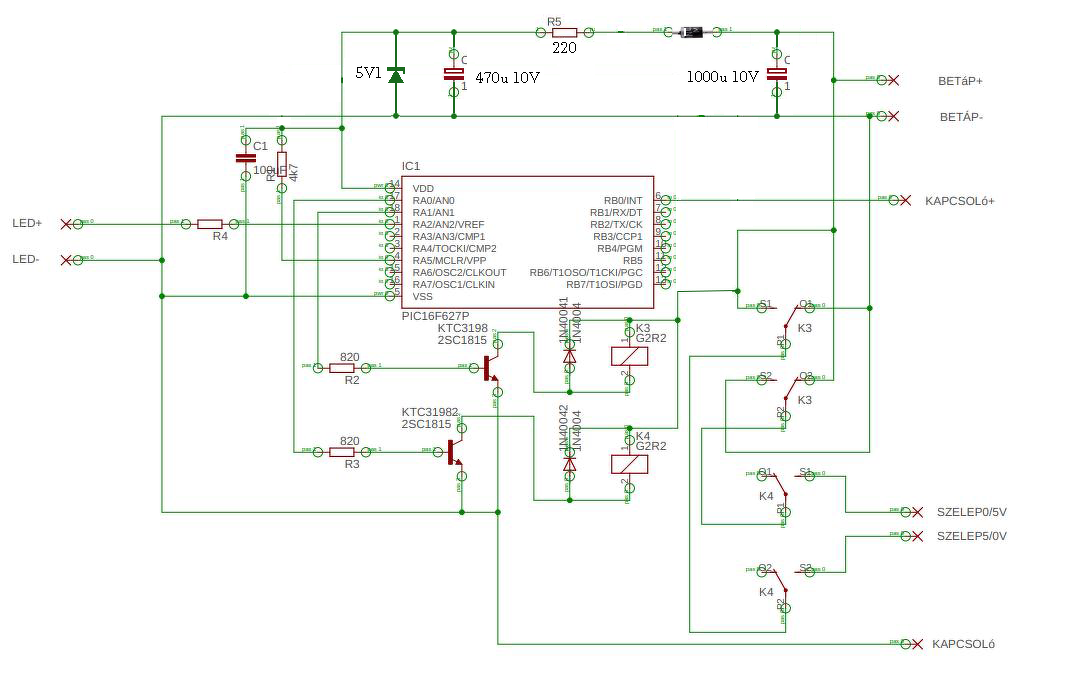Click the LED+ terminal cross marker

tap(66, 224)
